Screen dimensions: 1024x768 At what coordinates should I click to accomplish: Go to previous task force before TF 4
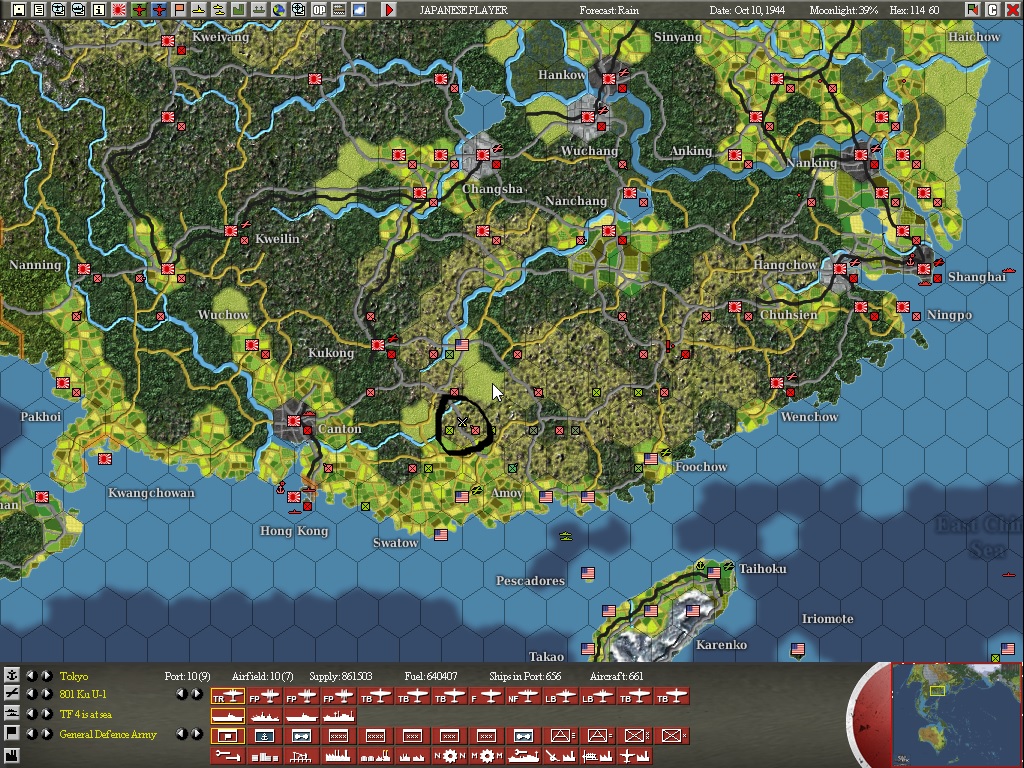click(31, 714)
